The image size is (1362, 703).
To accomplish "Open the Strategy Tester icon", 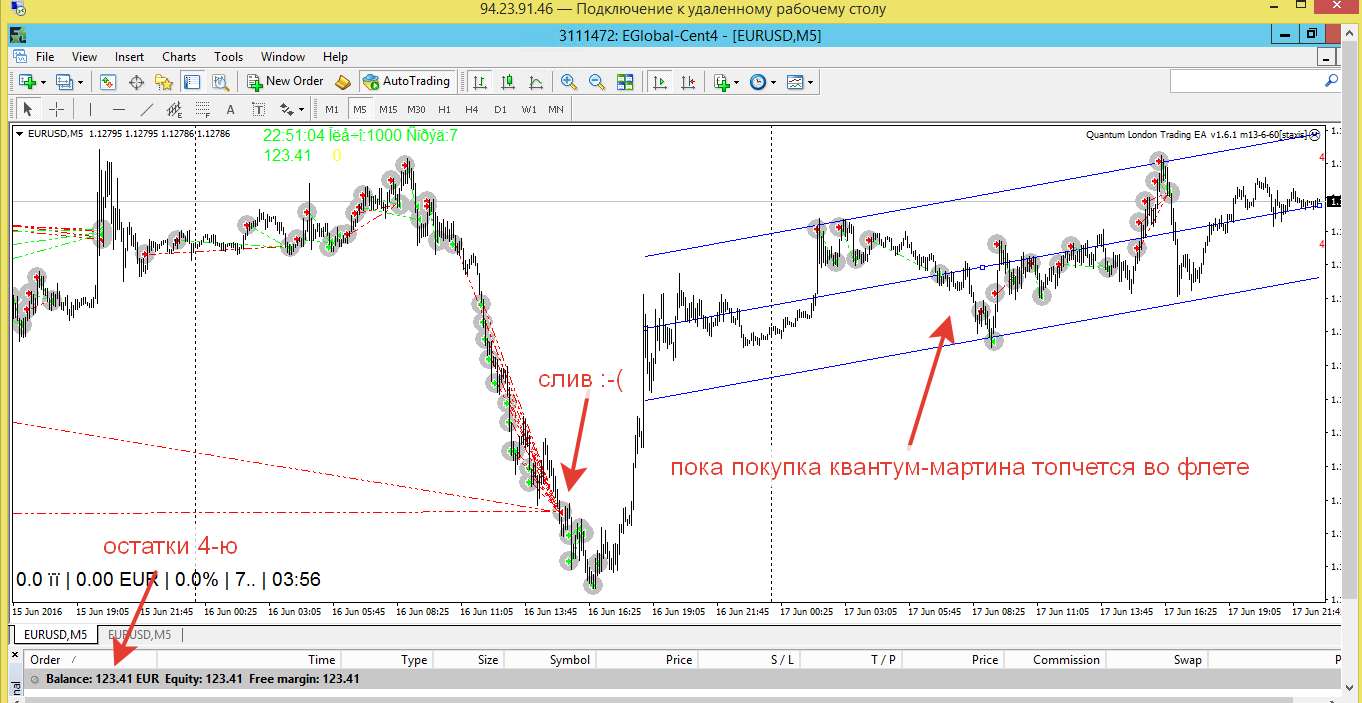I will pos(220,82).
